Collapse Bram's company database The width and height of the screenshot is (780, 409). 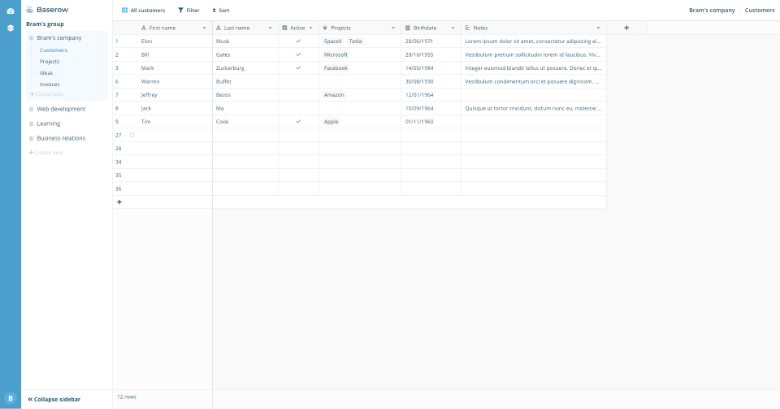(x=59, y=38)
